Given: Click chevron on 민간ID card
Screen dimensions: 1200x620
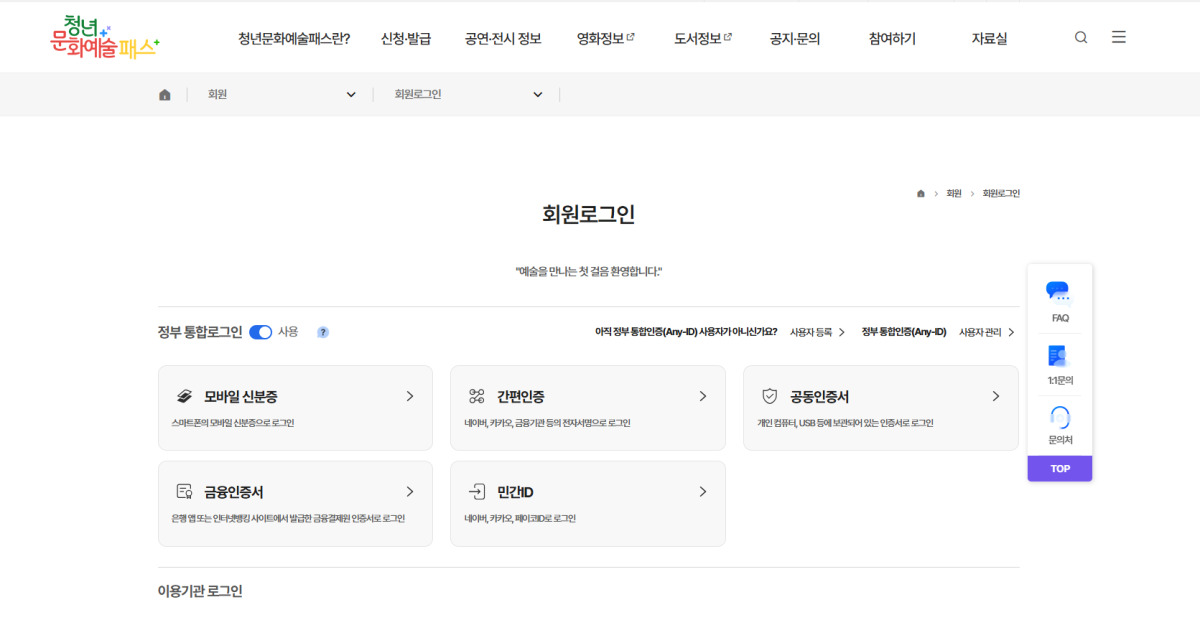Looking at the screenshot, I should pos(703,492).
